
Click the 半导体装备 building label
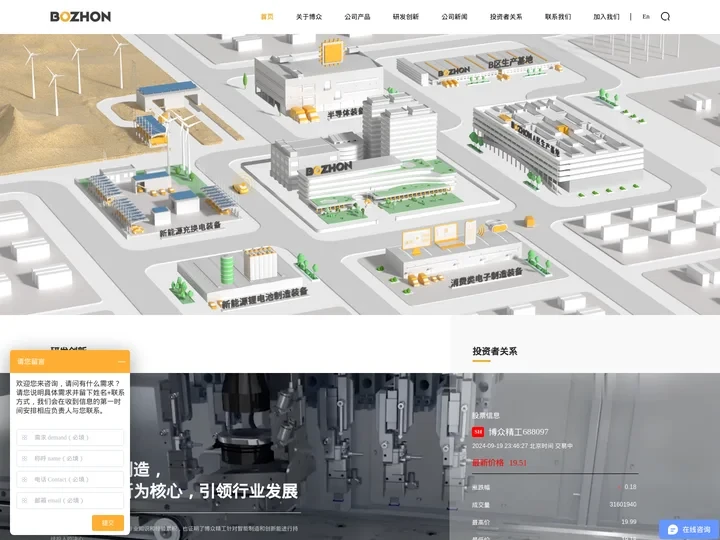point(345,113)
